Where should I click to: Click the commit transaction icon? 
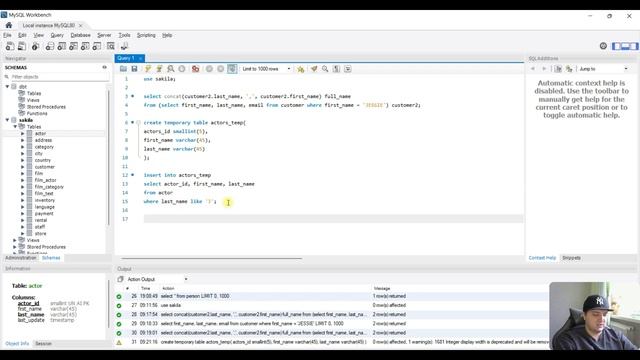coord(209,69)
